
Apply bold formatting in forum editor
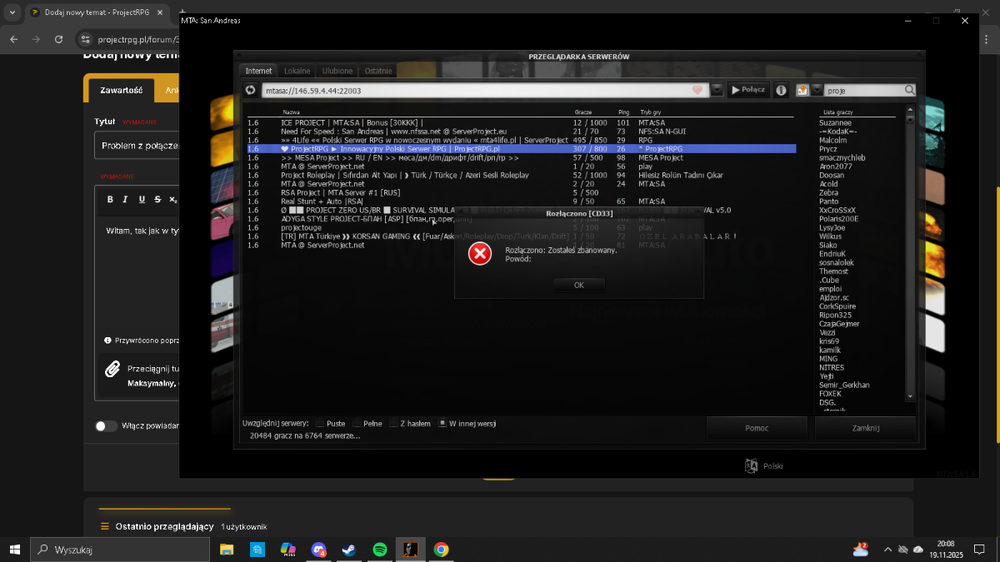(x=110, y=200)
